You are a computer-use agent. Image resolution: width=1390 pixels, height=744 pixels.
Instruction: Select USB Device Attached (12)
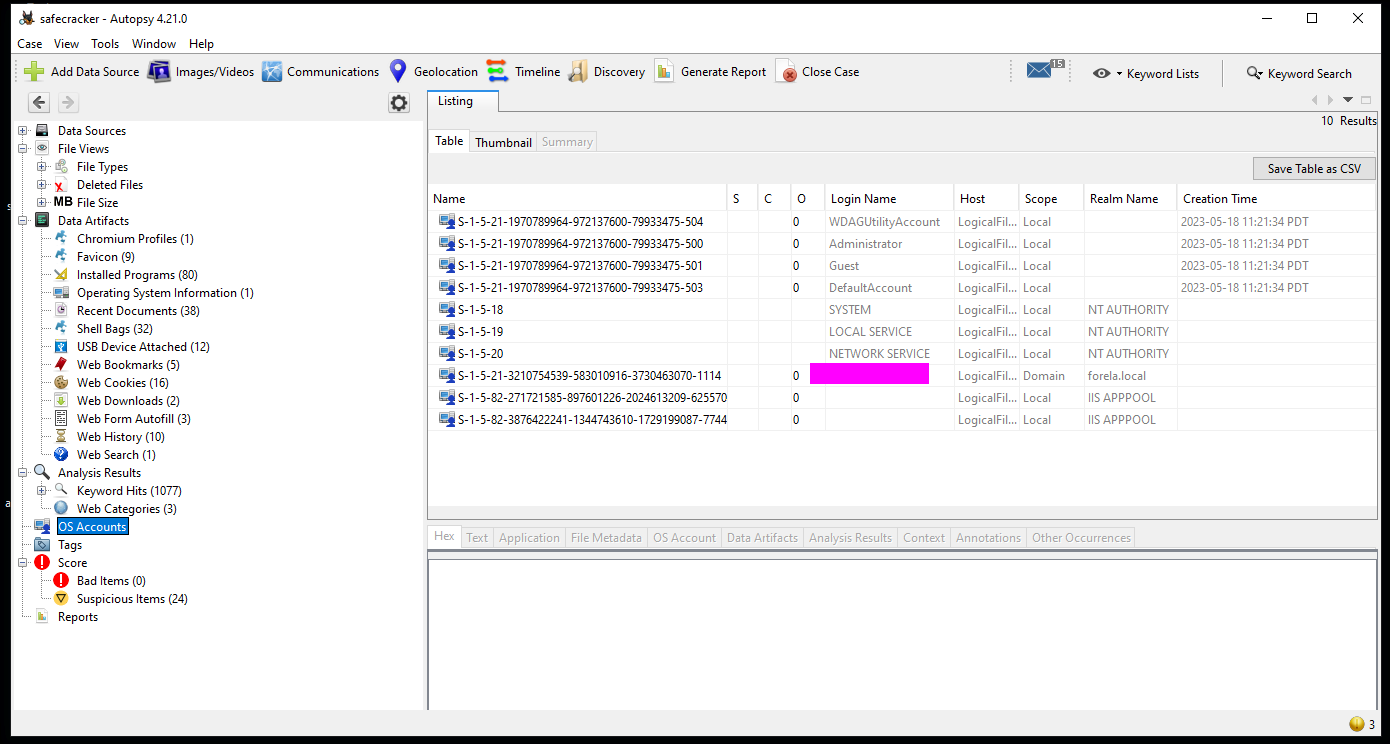click(x=143, y=347)
